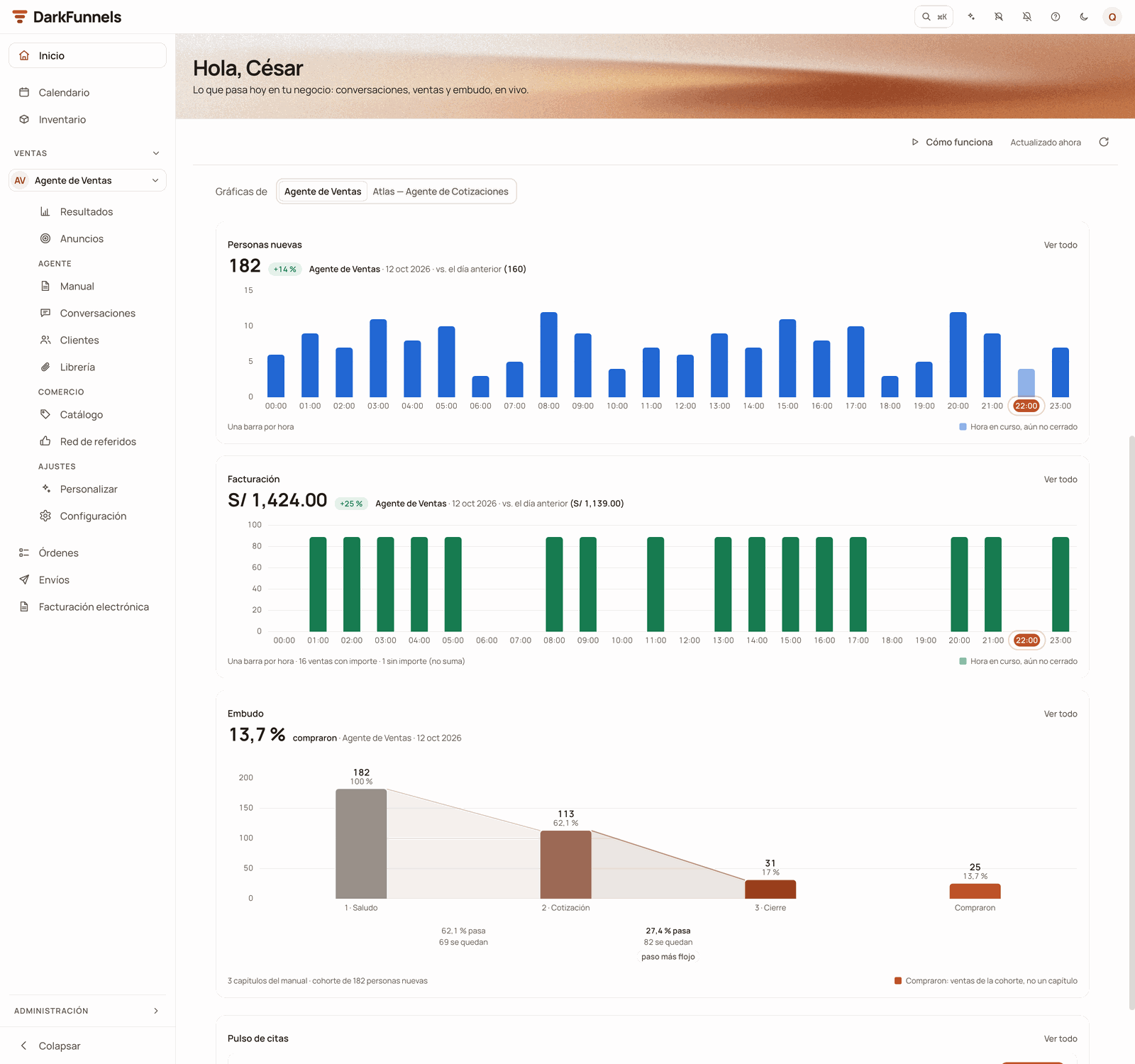The height and width of the screenshot is (1064, 1135).
Task: Click the blue 'Hora en curso' legend swatch
Action: click(x=963, y=427)
